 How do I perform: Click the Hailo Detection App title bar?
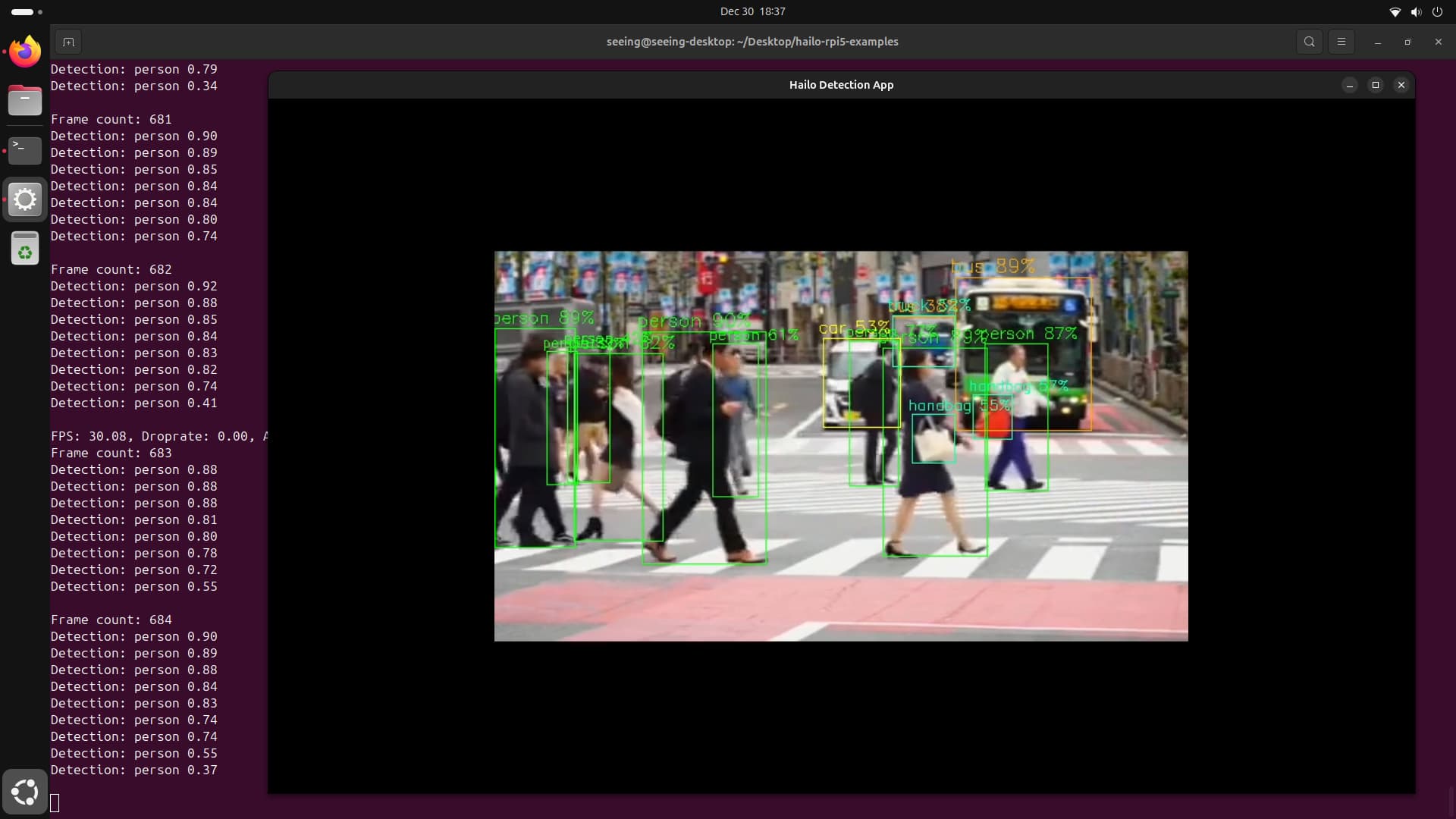pos(840,85)
